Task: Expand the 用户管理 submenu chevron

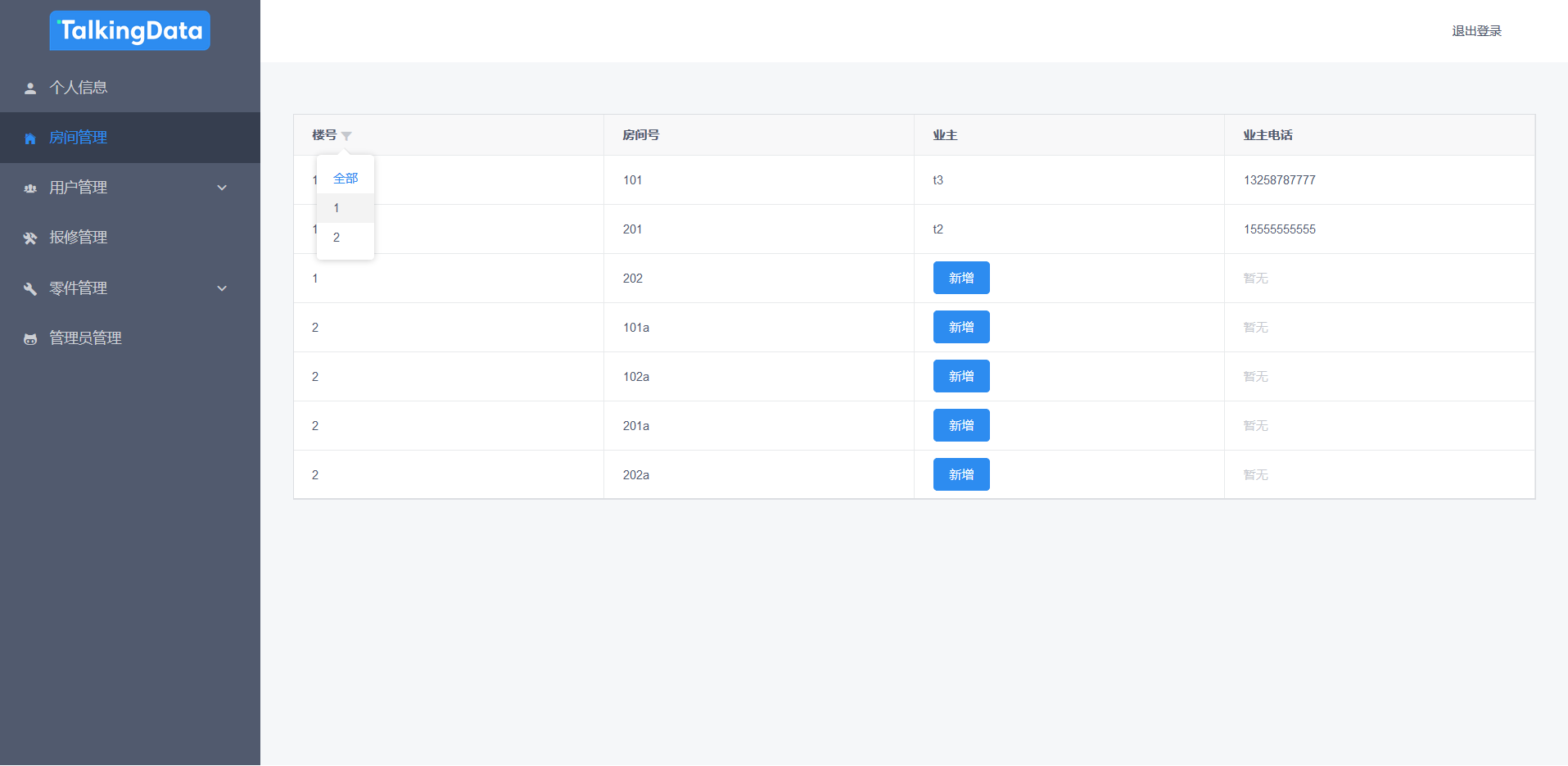Action: tap(222, 188)
